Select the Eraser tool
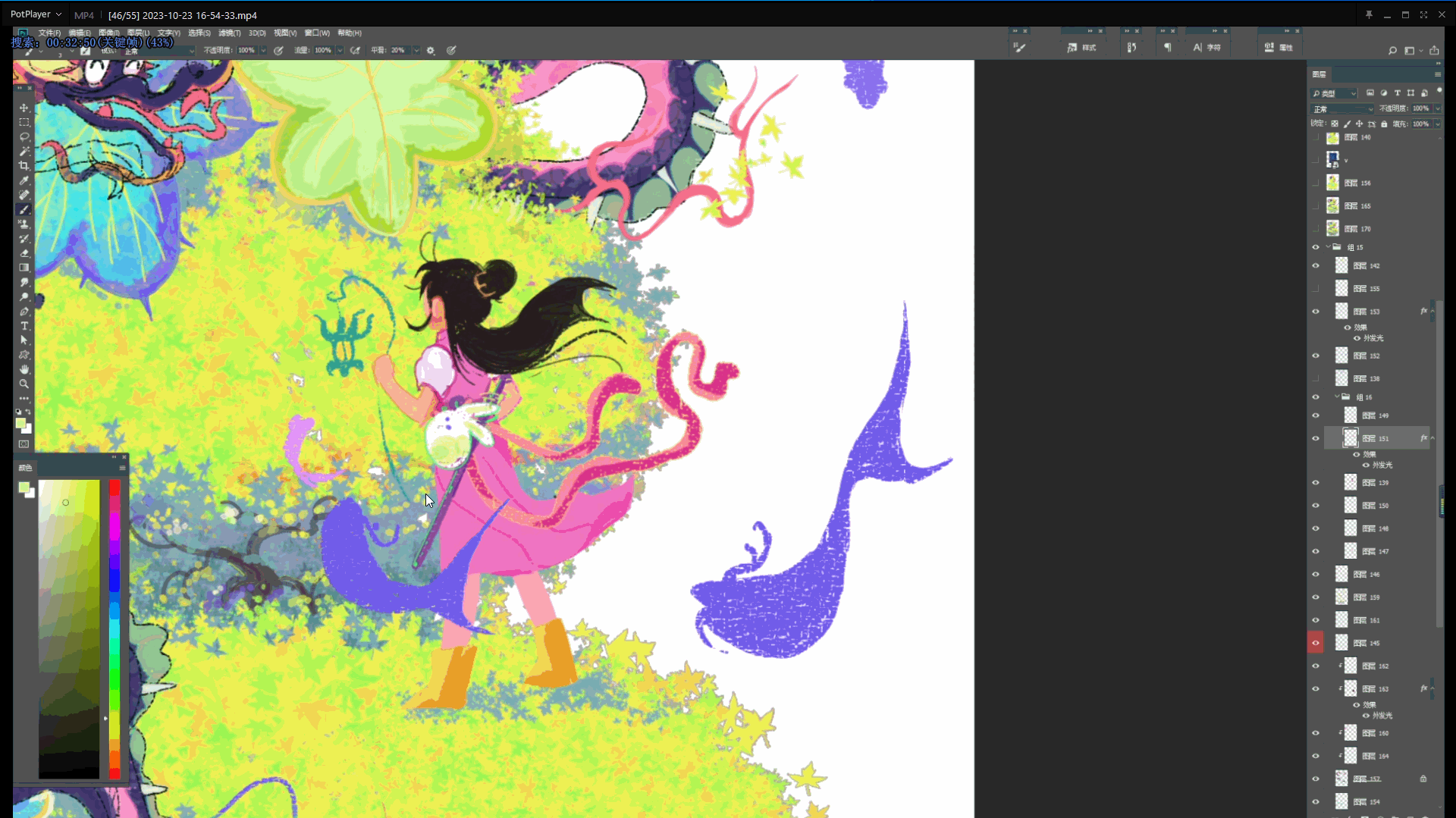The width and height of the screenshot is (1456, 818). 24,252
